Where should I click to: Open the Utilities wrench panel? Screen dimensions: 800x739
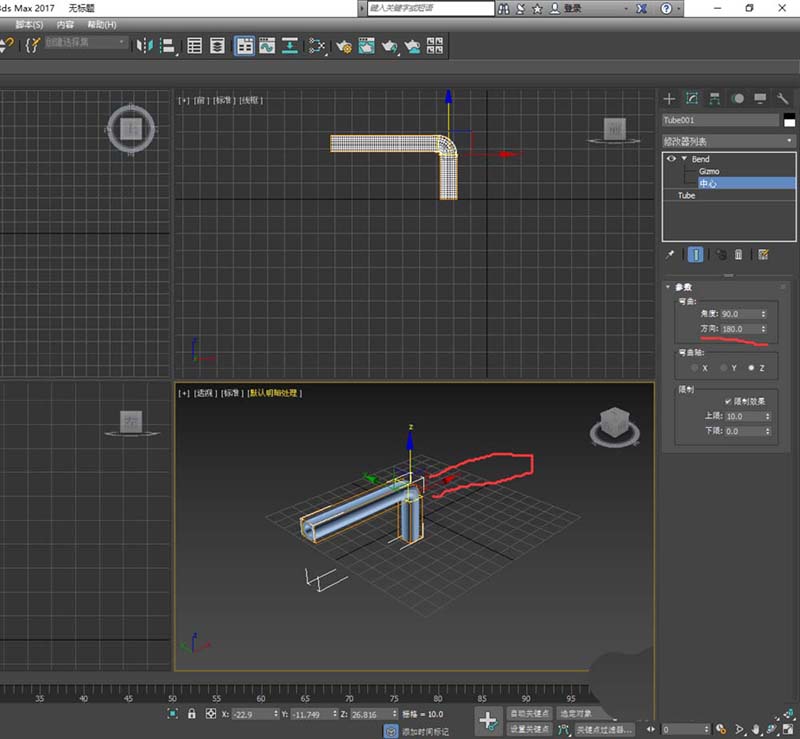click(x=783, y=98)
